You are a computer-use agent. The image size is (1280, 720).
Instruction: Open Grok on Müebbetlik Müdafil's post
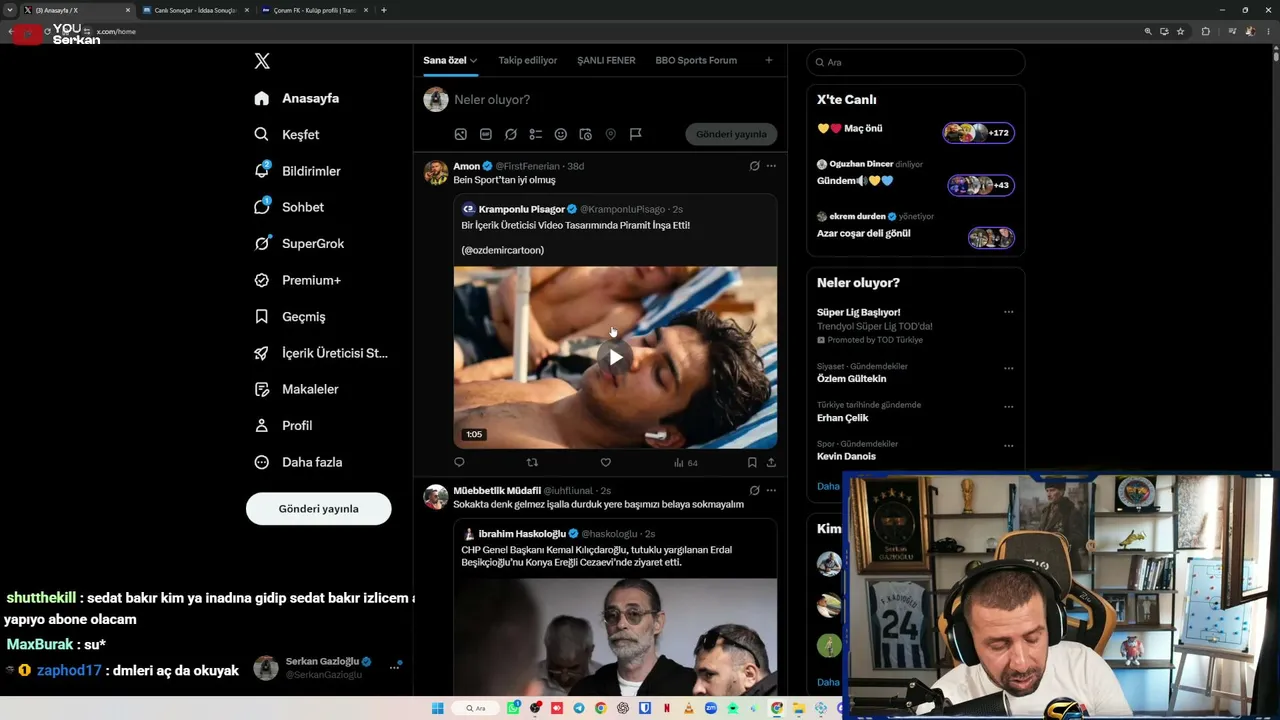[754, 490]
